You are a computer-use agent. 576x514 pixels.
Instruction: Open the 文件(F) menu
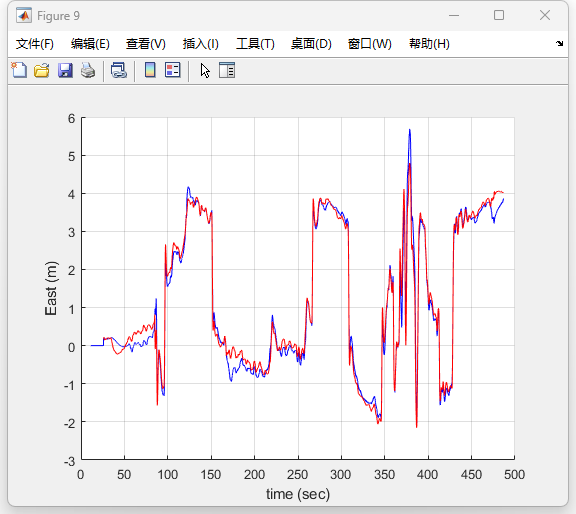point(35,44)
